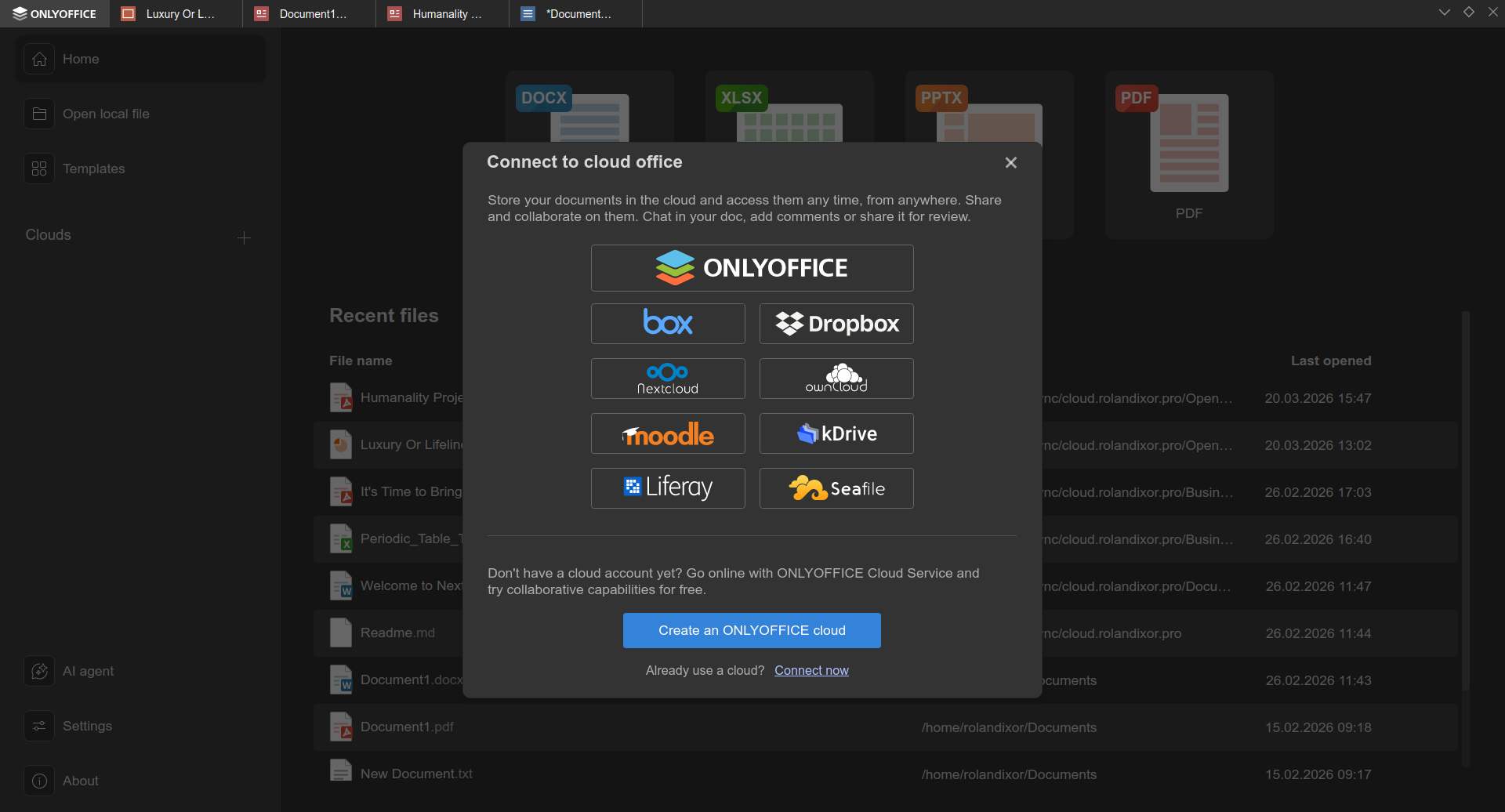Open the AI agent panel
This screenshot has width=1505, height=812.
point(86,671)
